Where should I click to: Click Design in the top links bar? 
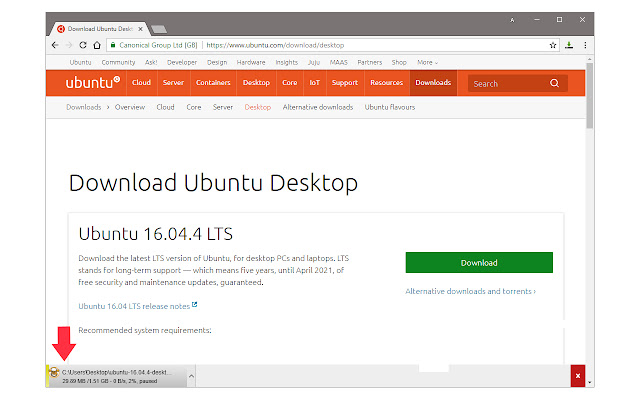pyautogui.click(x=217, y=62)
